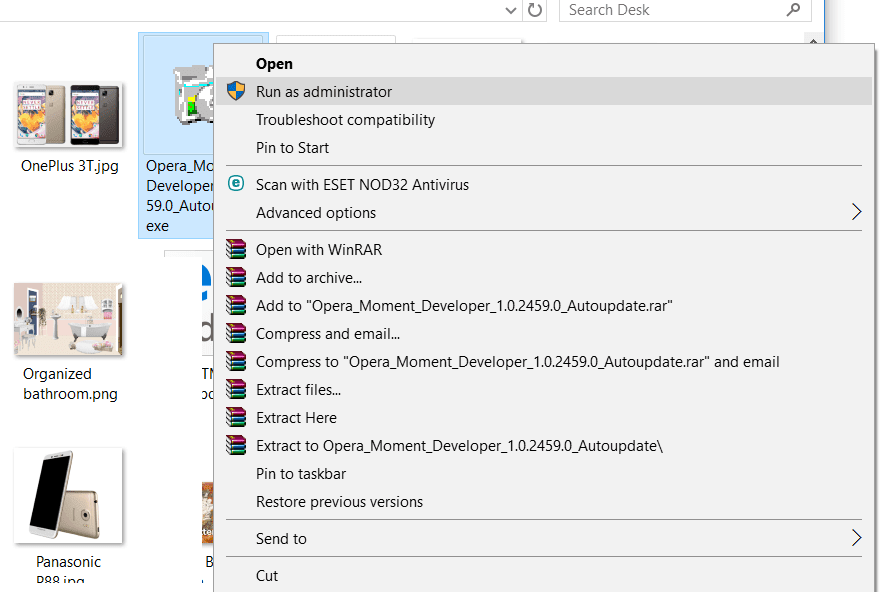Viewport: 880px width, 592px height.
Task: Choose Restore previous versions
Action: 543,502
